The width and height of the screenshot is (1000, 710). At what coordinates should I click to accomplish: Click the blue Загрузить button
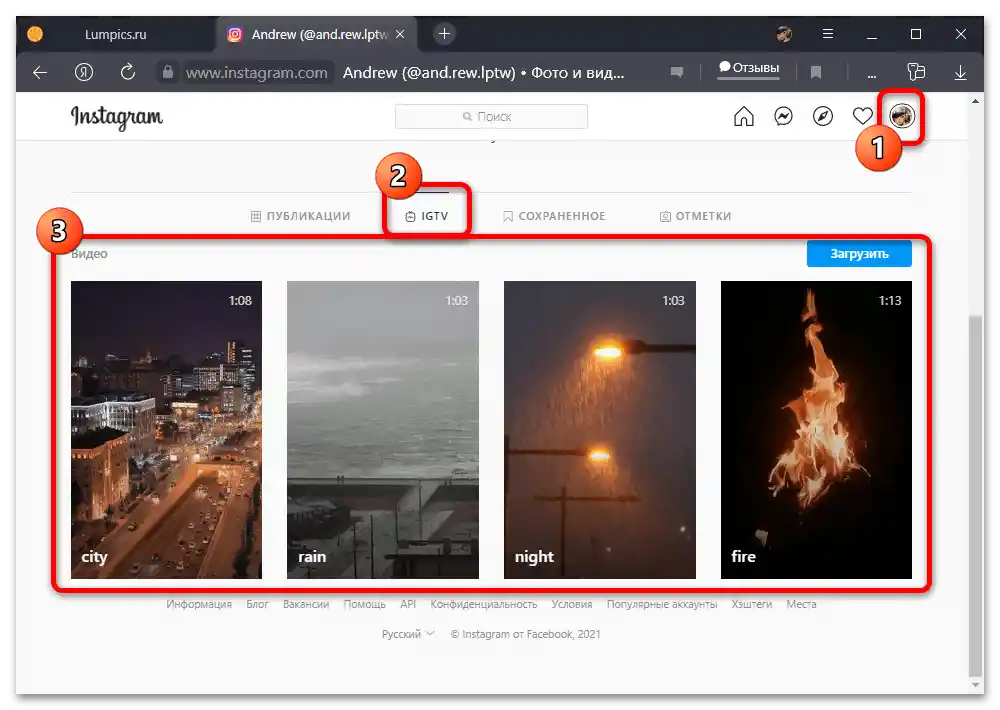click(859, 254)
